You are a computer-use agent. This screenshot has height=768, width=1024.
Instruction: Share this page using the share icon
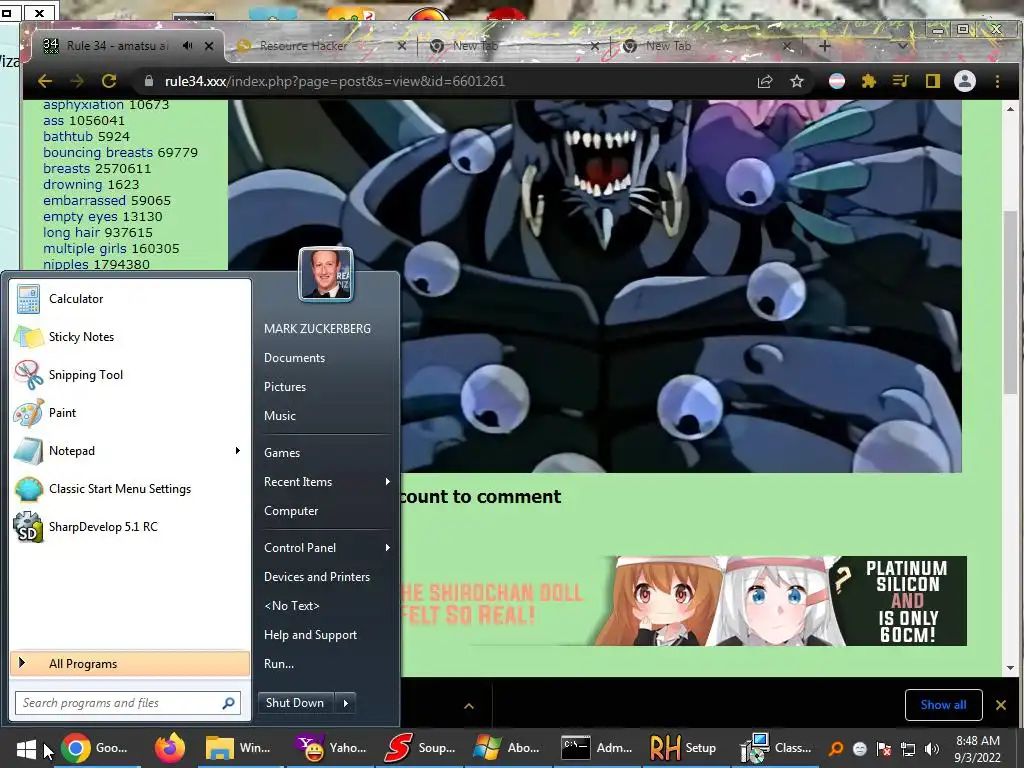click(x=765, y=81)
